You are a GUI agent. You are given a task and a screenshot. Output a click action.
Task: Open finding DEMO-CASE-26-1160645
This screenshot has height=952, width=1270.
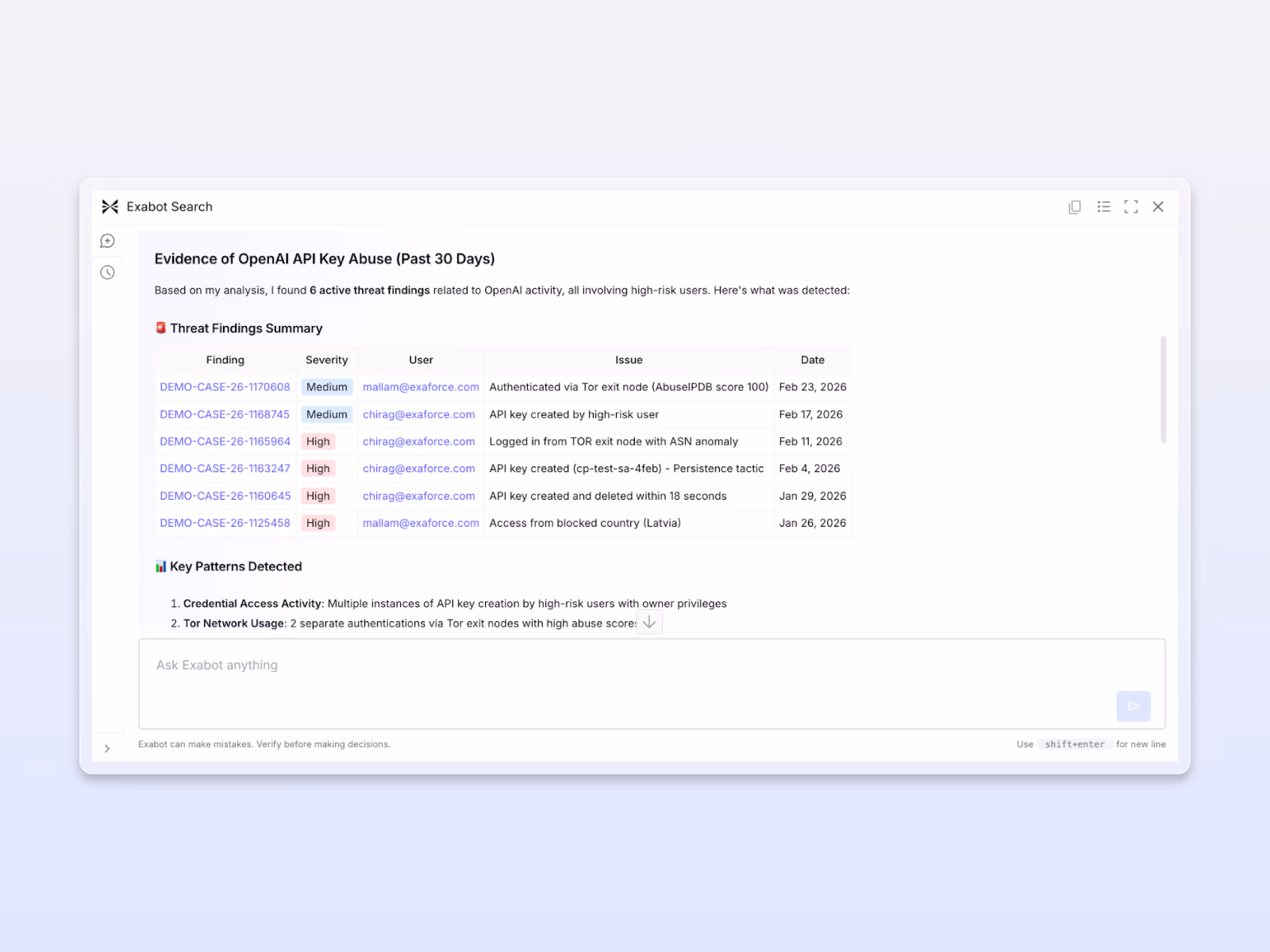tap(225, 496)
